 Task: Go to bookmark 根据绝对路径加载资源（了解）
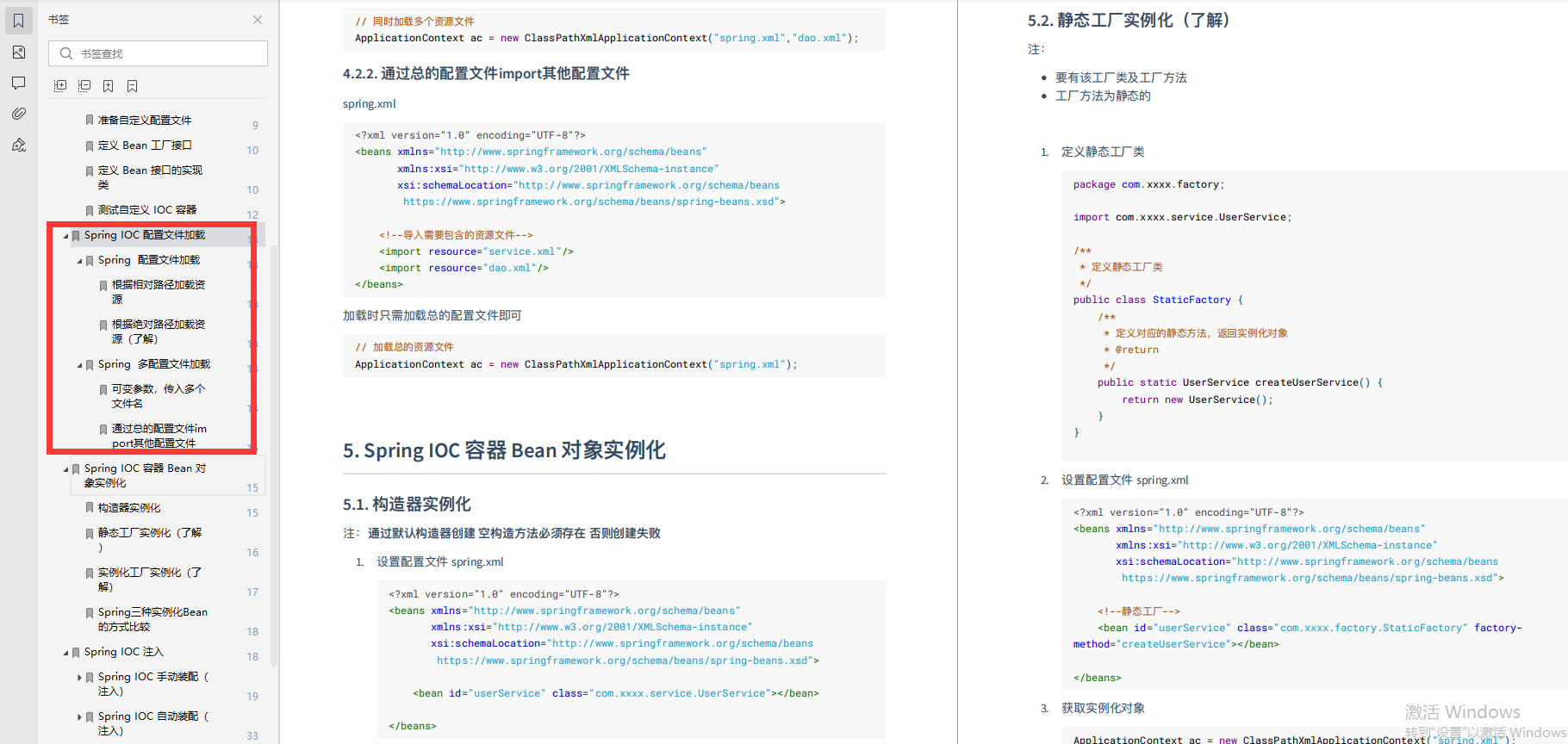pyautogui.click(x=159, y=332)
